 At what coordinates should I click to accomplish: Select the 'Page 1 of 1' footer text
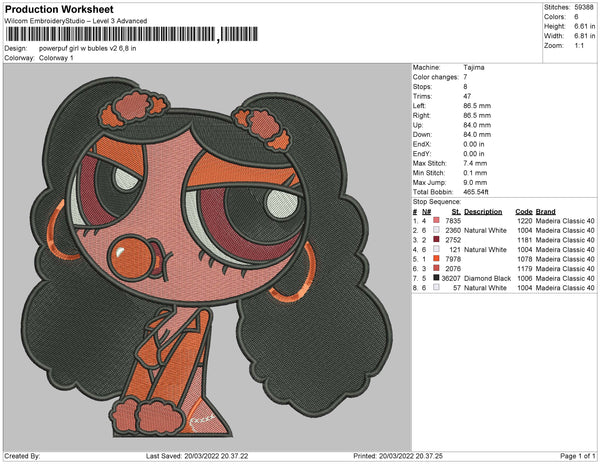577,456
